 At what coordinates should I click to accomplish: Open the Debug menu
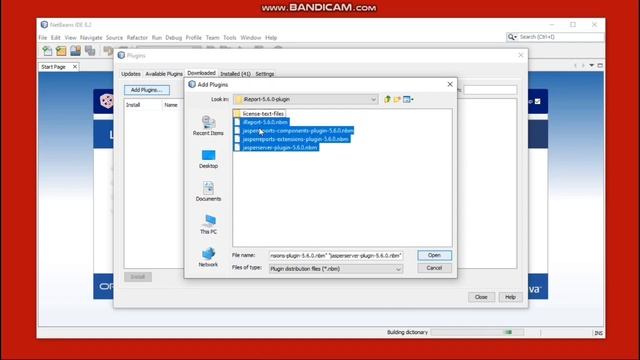[x=173, y=38]
